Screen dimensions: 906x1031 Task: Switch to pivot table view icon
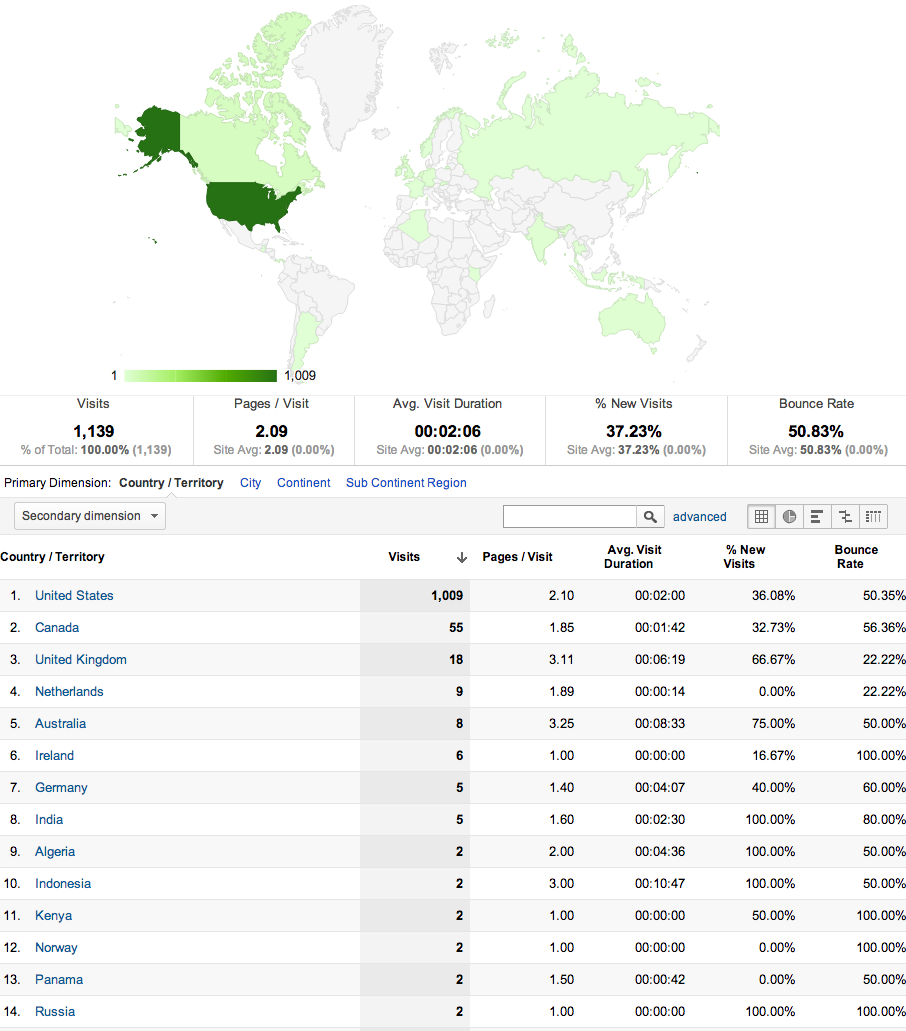click(x=873, y=517)
